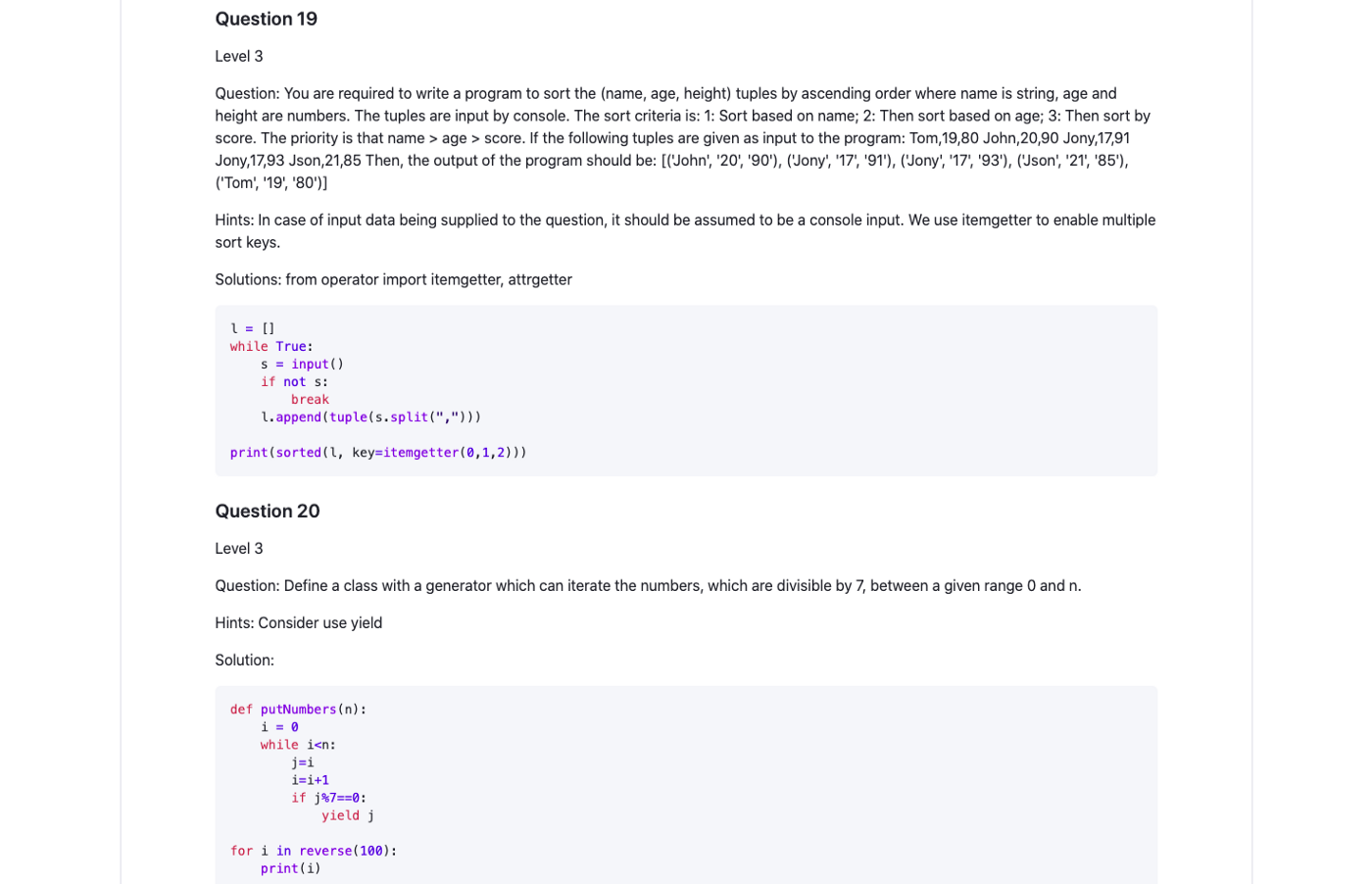Click the 'i=i+1' code line
The image size is (1372, 884).
pyautogui.click(x=310, y=779)
